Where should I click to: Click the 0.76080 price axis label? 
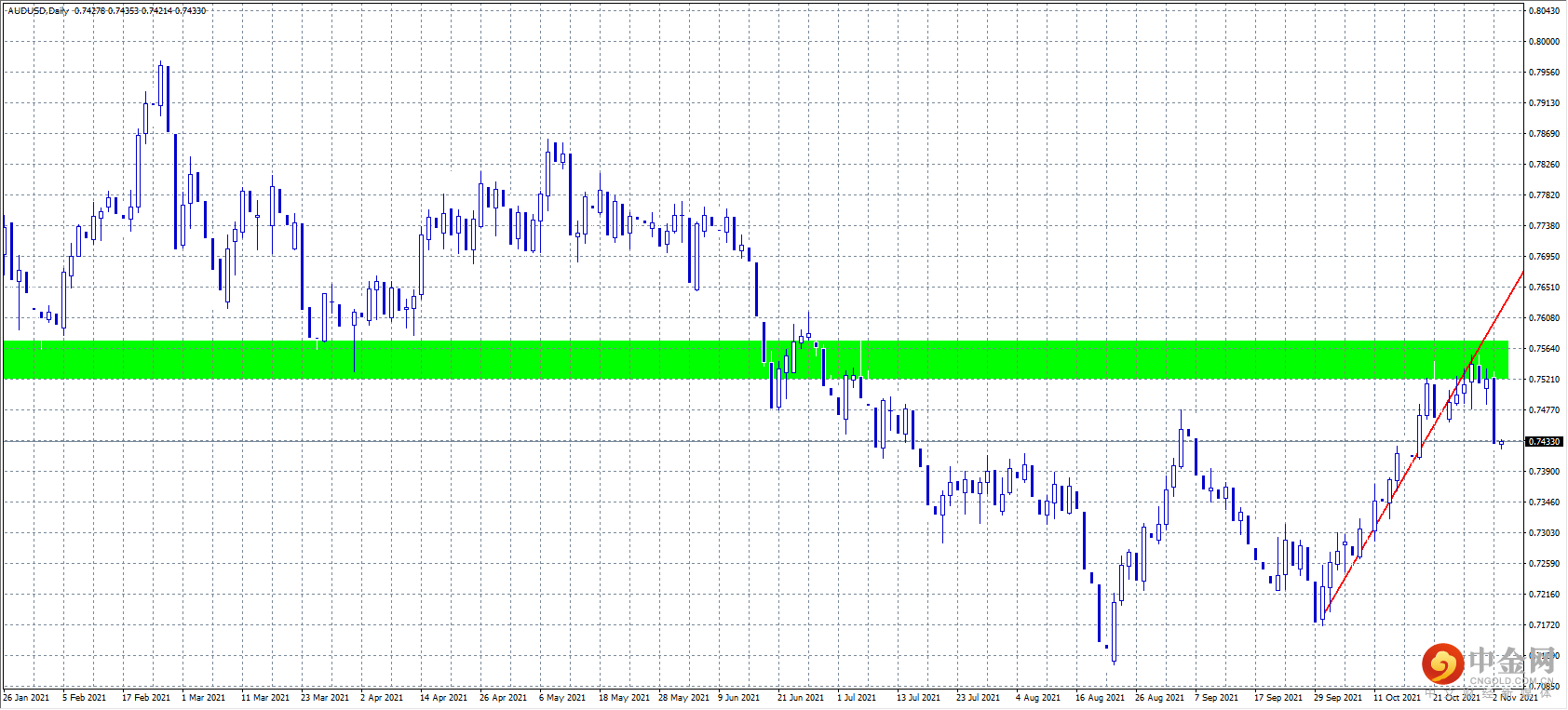(1545, 318)
